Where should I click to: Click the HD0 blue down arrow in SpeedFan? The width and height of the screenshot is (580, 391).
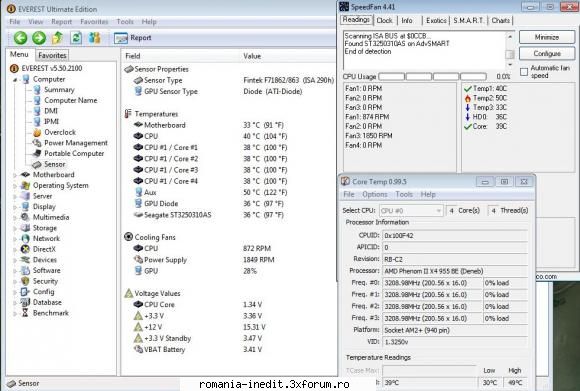468,117
